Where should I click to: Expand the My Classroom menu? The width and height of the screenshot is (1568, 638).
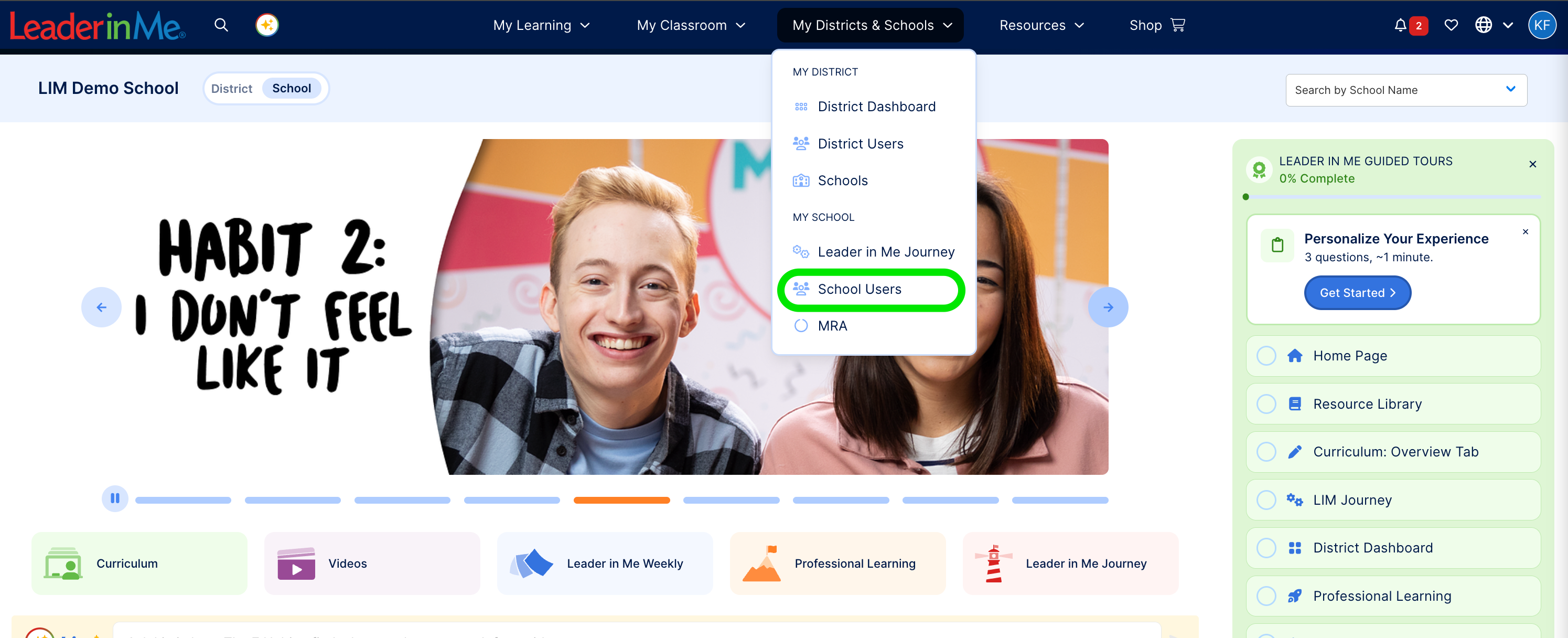[691, 25]
